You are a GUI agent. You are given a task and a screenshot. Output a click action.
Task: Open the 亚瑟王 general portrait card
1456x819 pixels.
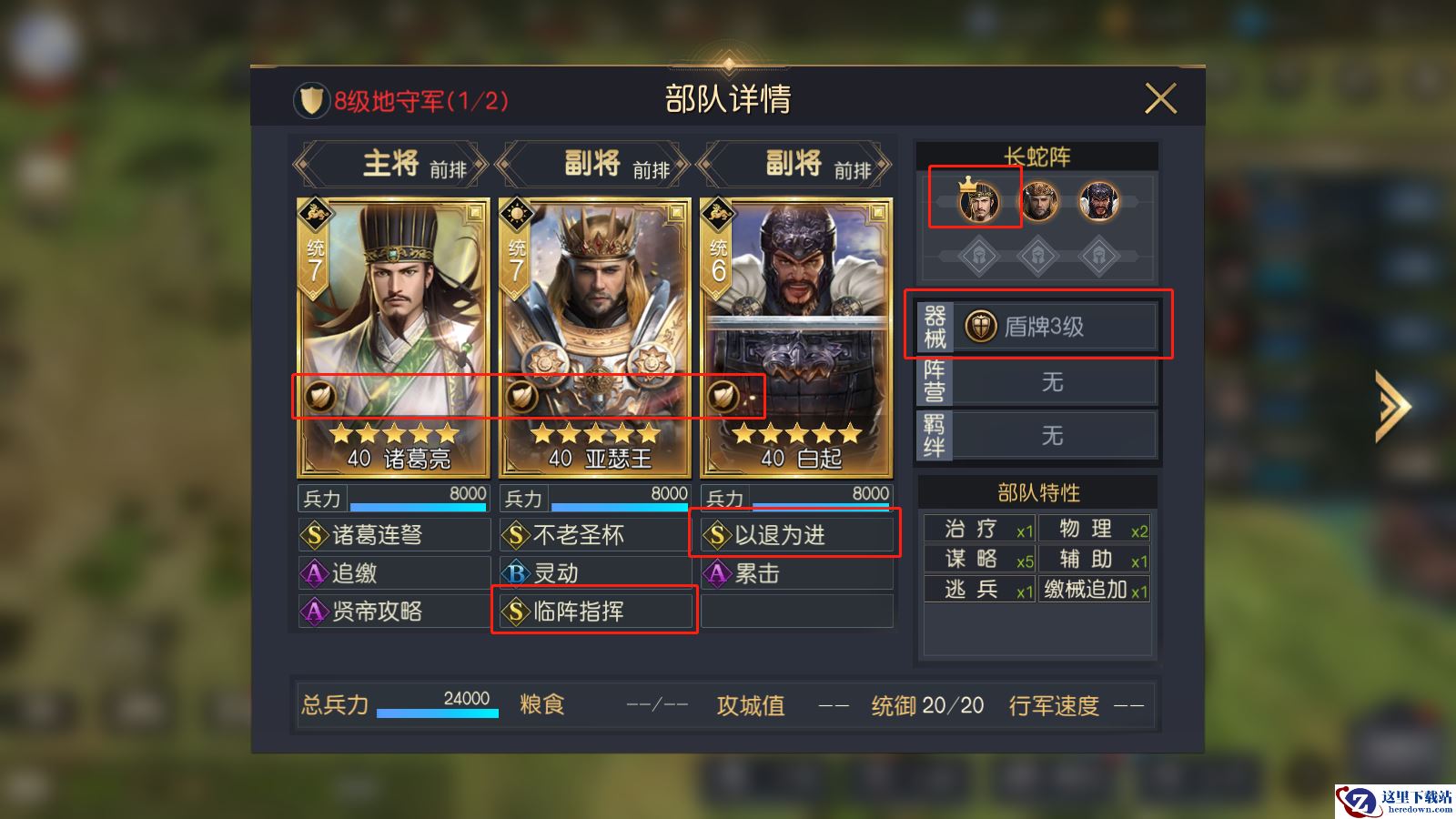pos(594,338)
